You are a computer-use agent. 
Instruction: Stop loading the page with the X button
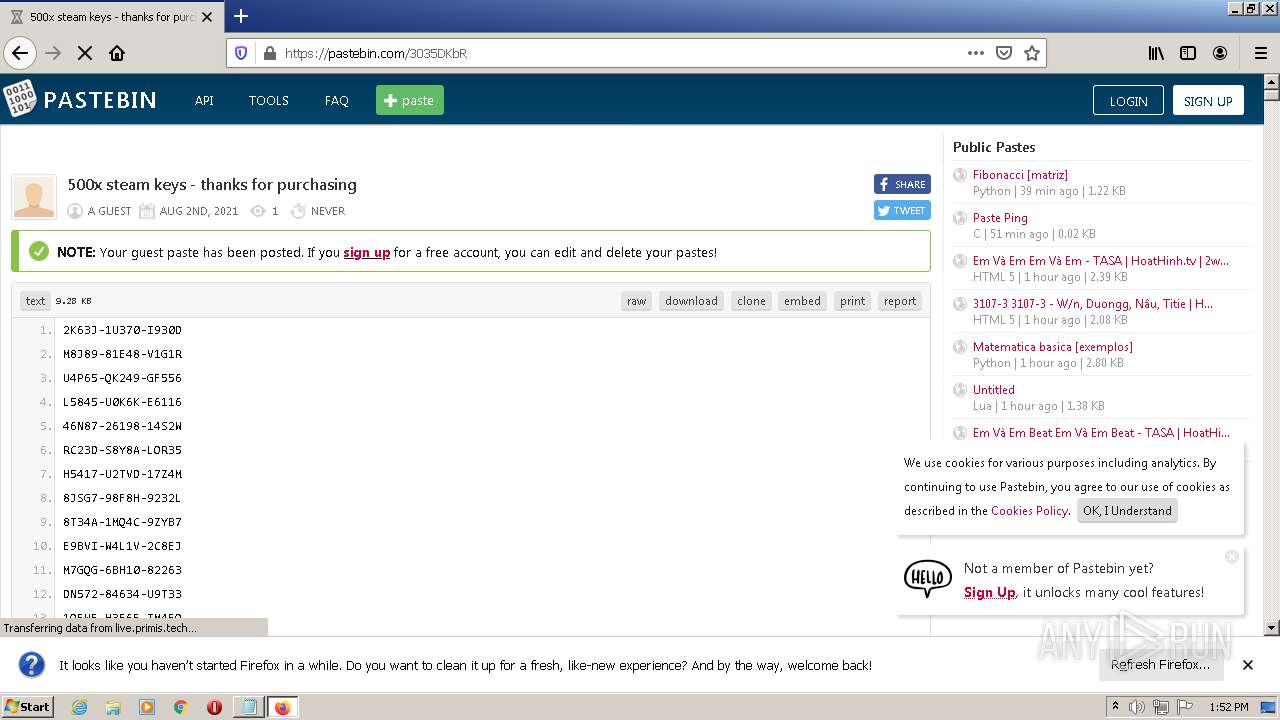pyautogui.click(x=85, y=53)
